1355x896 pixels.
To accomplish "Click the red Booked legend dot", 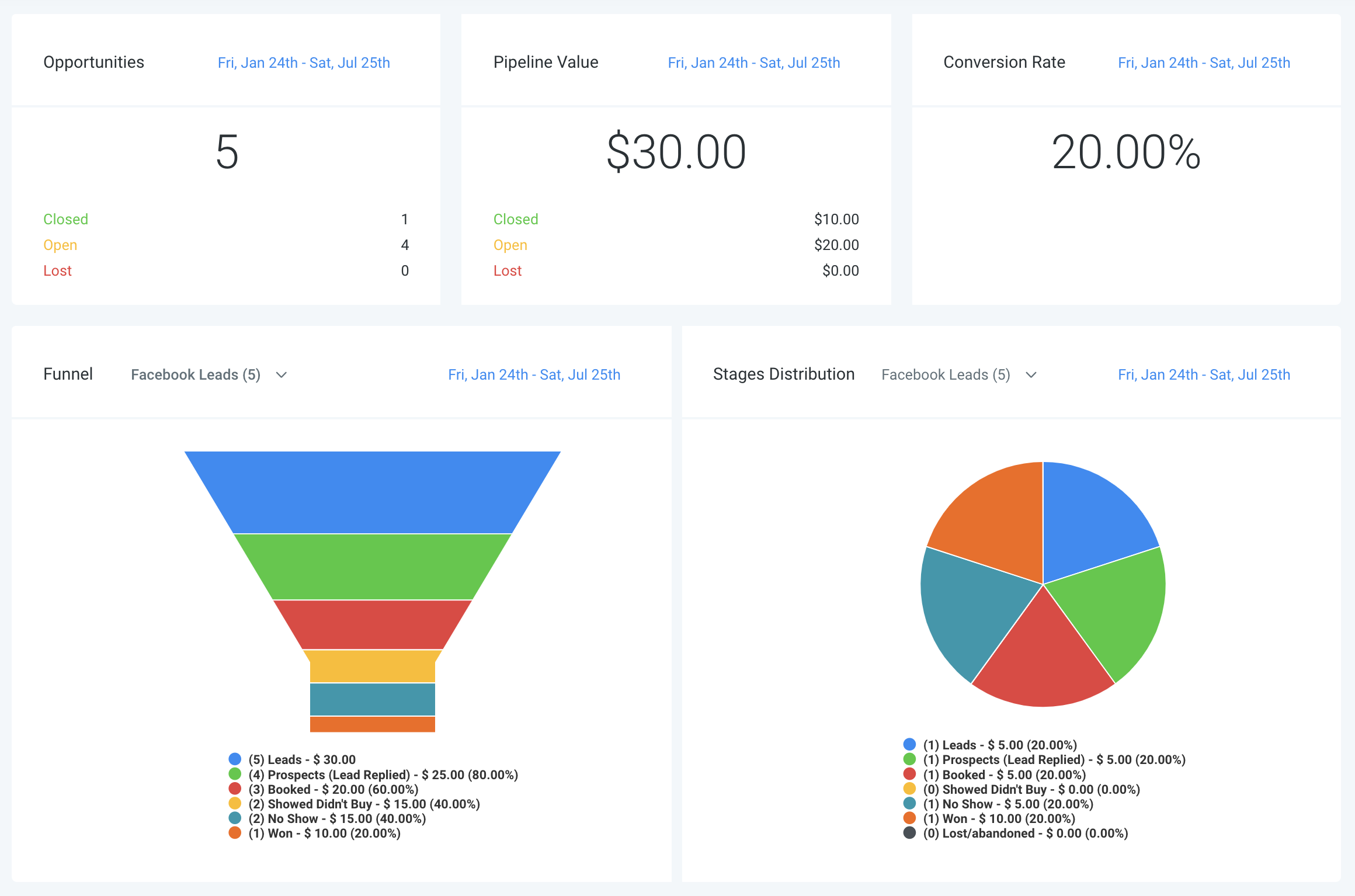I will (235, 789).
